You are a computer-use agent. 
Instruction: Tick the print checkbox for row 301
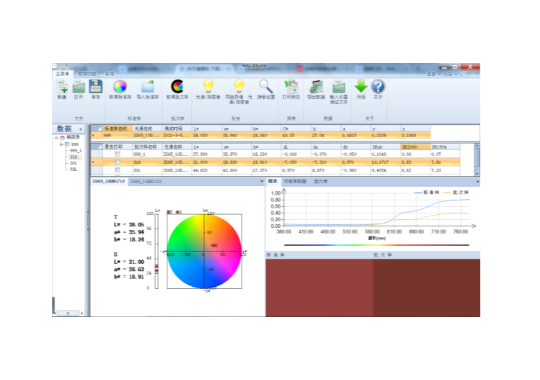point(117,170)
